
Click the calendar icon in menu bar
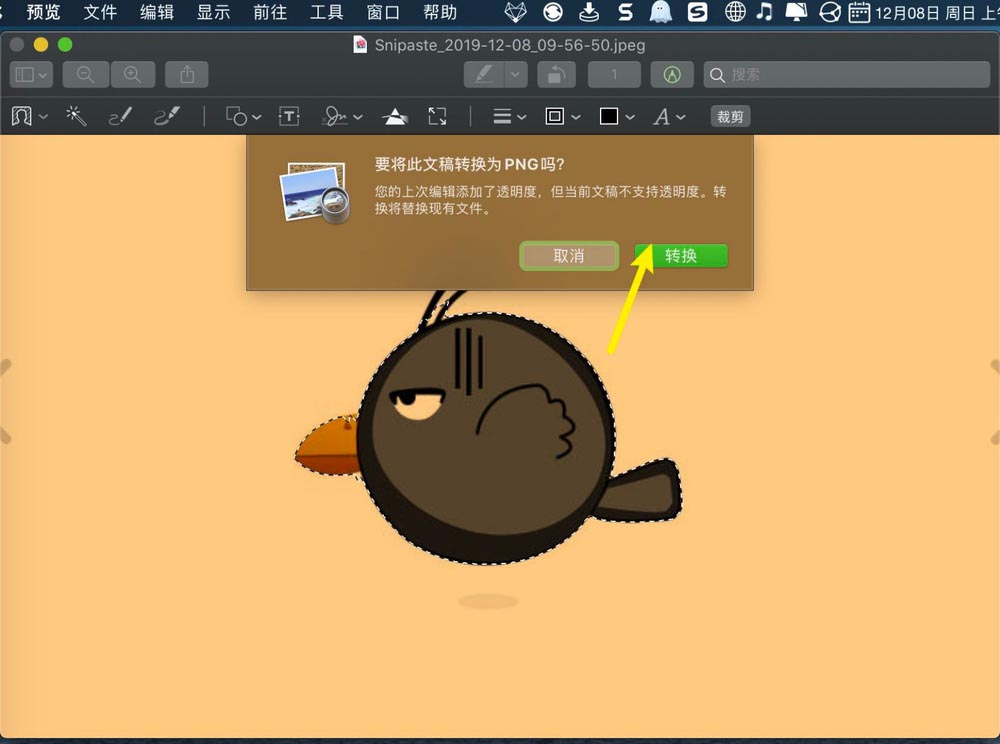[859, 12]
